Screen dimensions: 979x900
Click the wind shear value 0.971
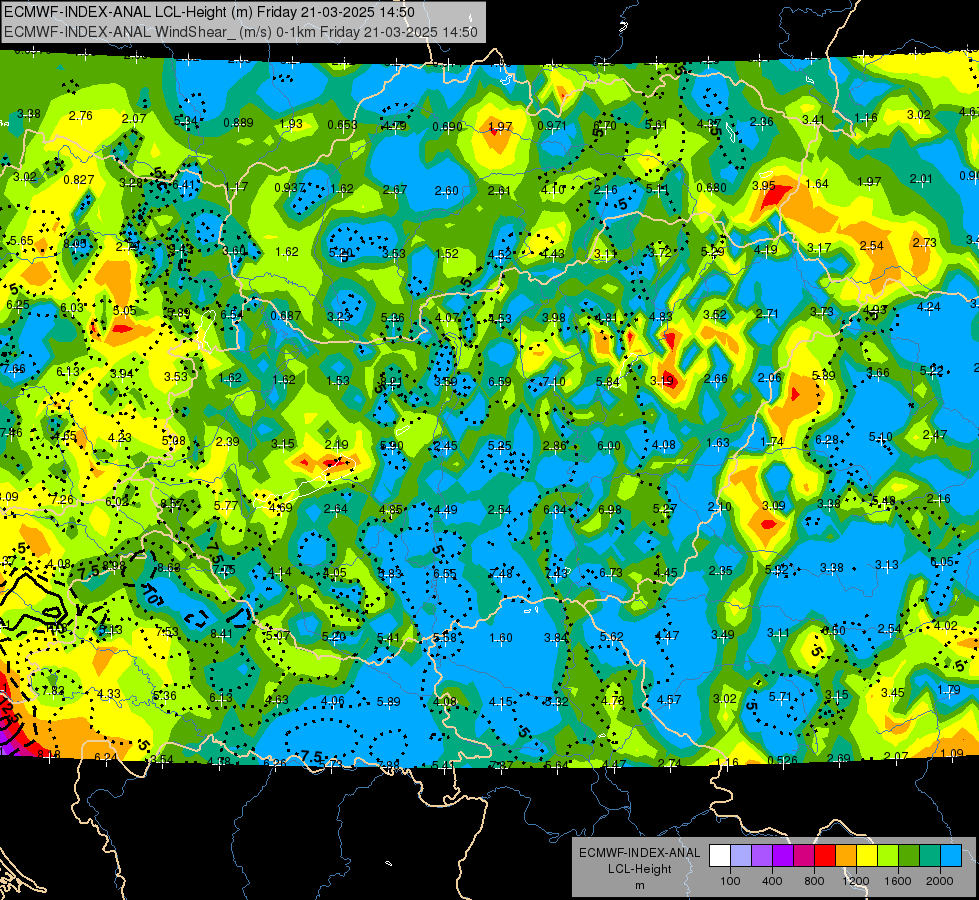[x=552, y=126]
